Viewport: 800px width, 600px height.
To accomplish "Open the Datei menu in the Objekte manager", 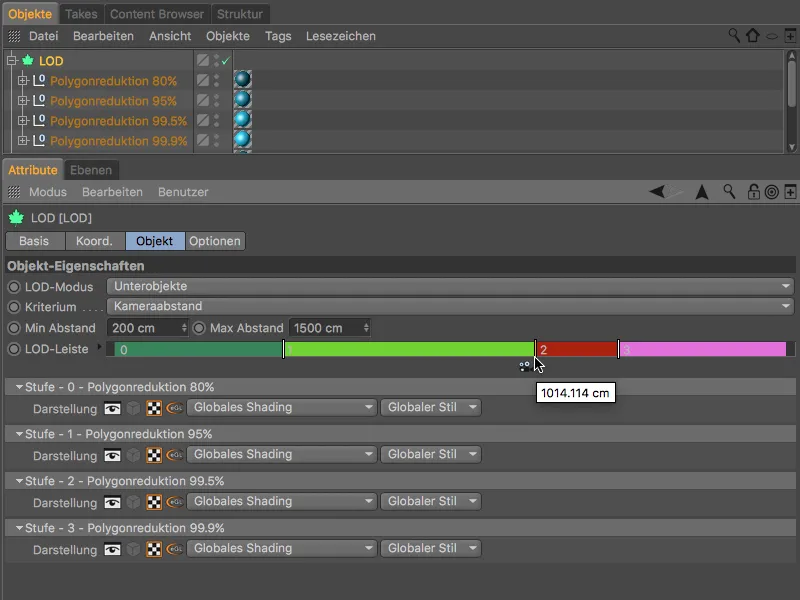I will (43, 36).
